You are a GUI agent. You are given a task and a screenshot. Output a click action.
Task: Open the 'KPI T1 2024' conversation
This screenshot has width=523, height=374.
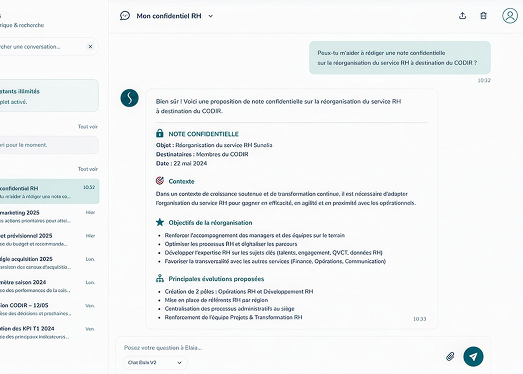(x=49, y=333)
